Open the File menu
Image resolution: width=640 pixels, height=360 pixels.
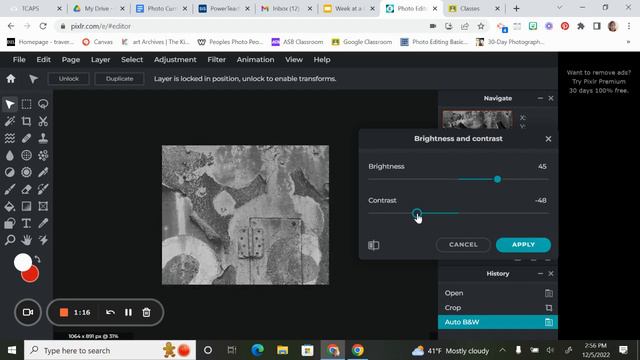tap(19, 60)
